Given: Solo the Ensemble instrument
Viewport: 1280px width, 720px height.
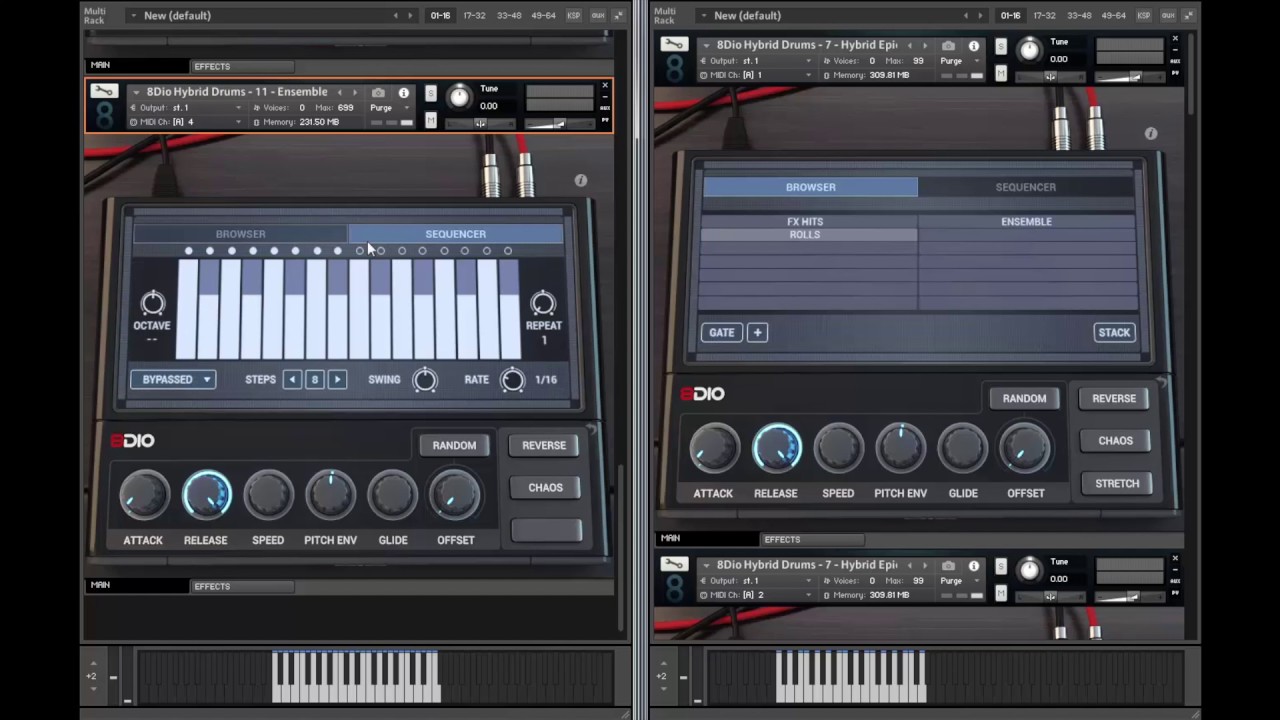Looking at the screenshot, I should coord(430,93).
